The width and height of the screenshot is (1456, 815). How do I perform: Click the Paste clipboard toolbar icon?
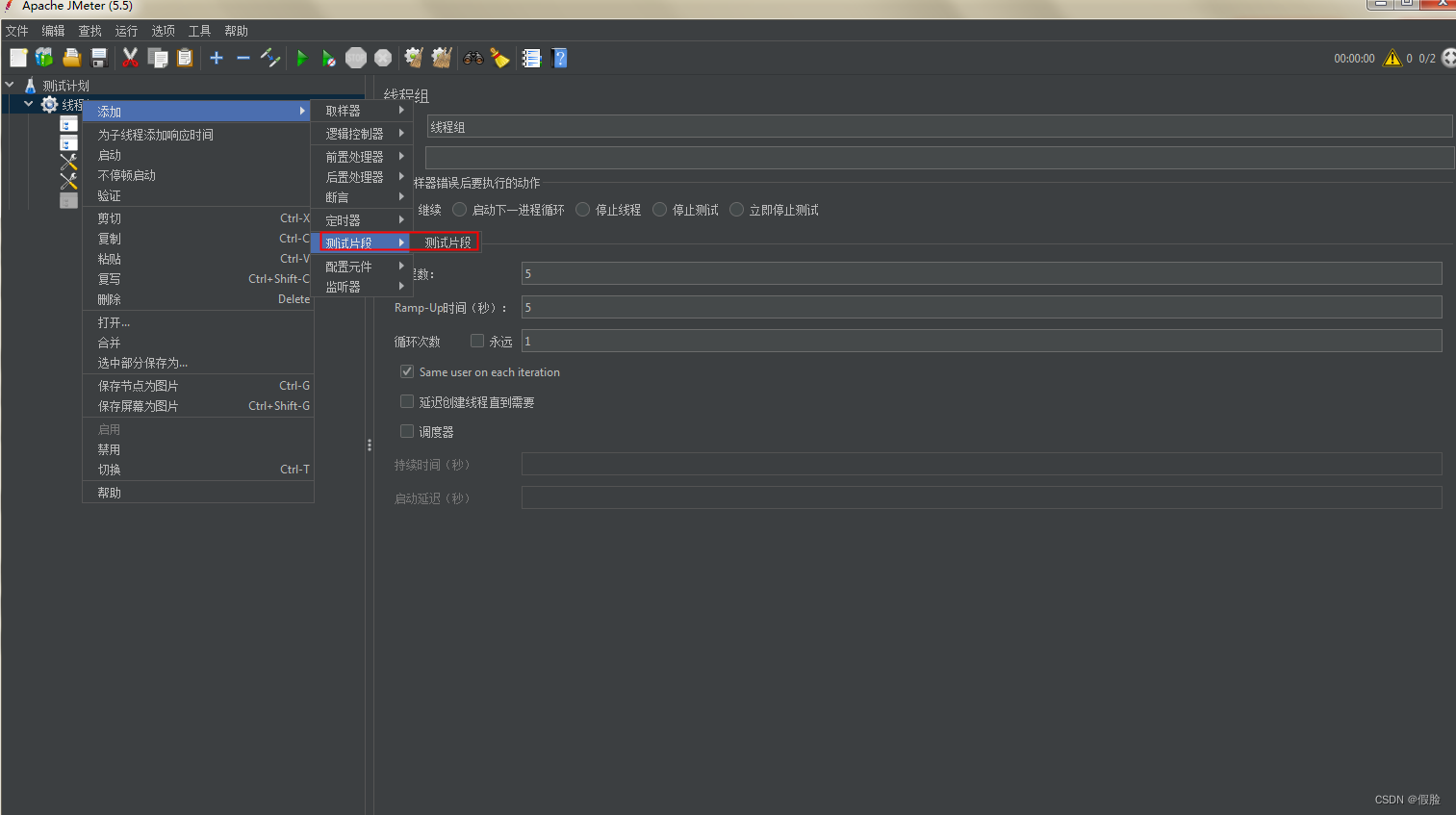[x=185, y=58]
